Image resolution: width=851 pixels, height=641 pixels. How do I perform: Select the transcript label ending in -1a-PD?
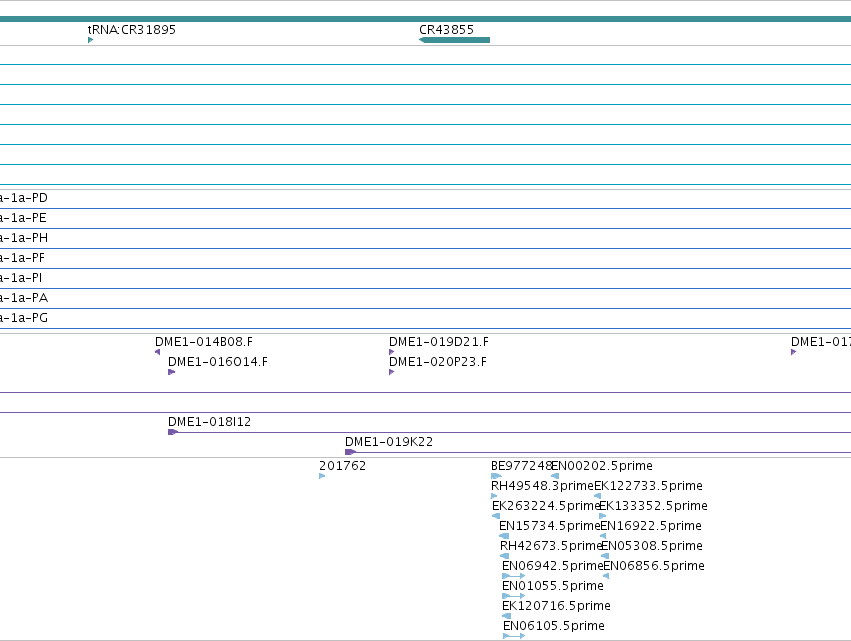coord(24,198)
